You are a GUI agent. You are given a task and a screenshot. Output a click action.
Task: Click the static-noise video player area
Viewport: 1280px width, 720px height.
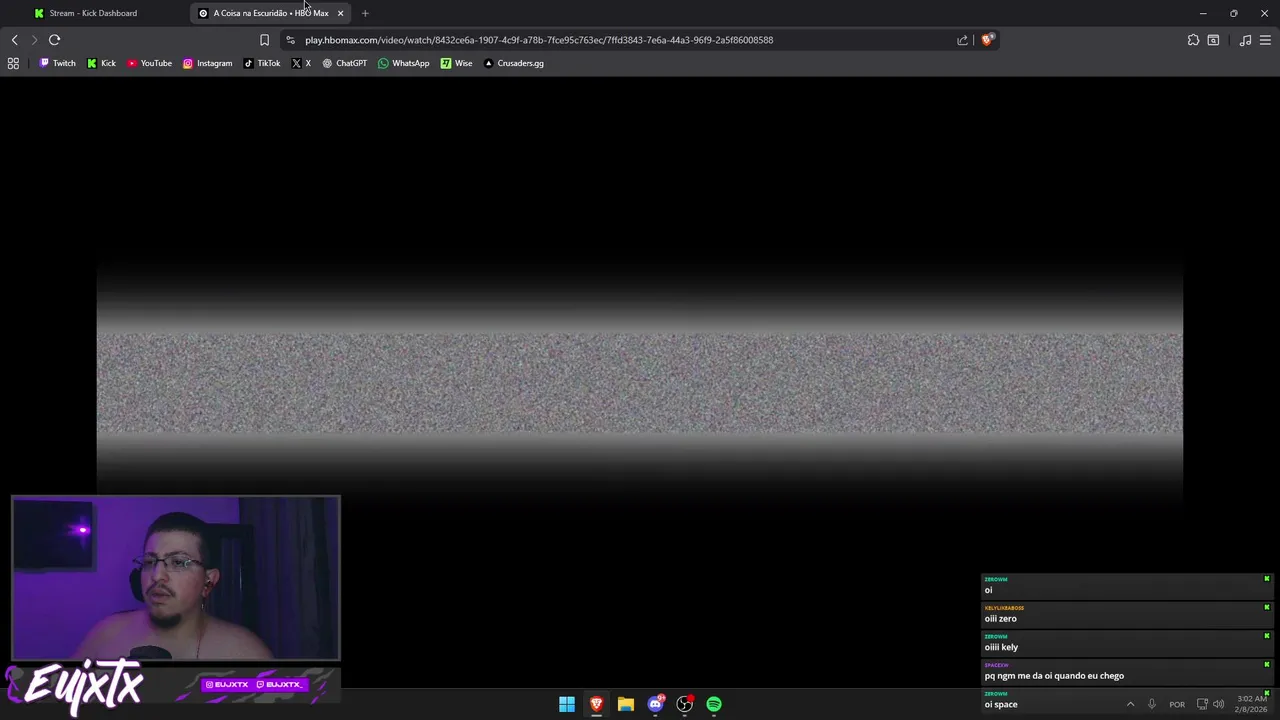[x=640, y=382]
